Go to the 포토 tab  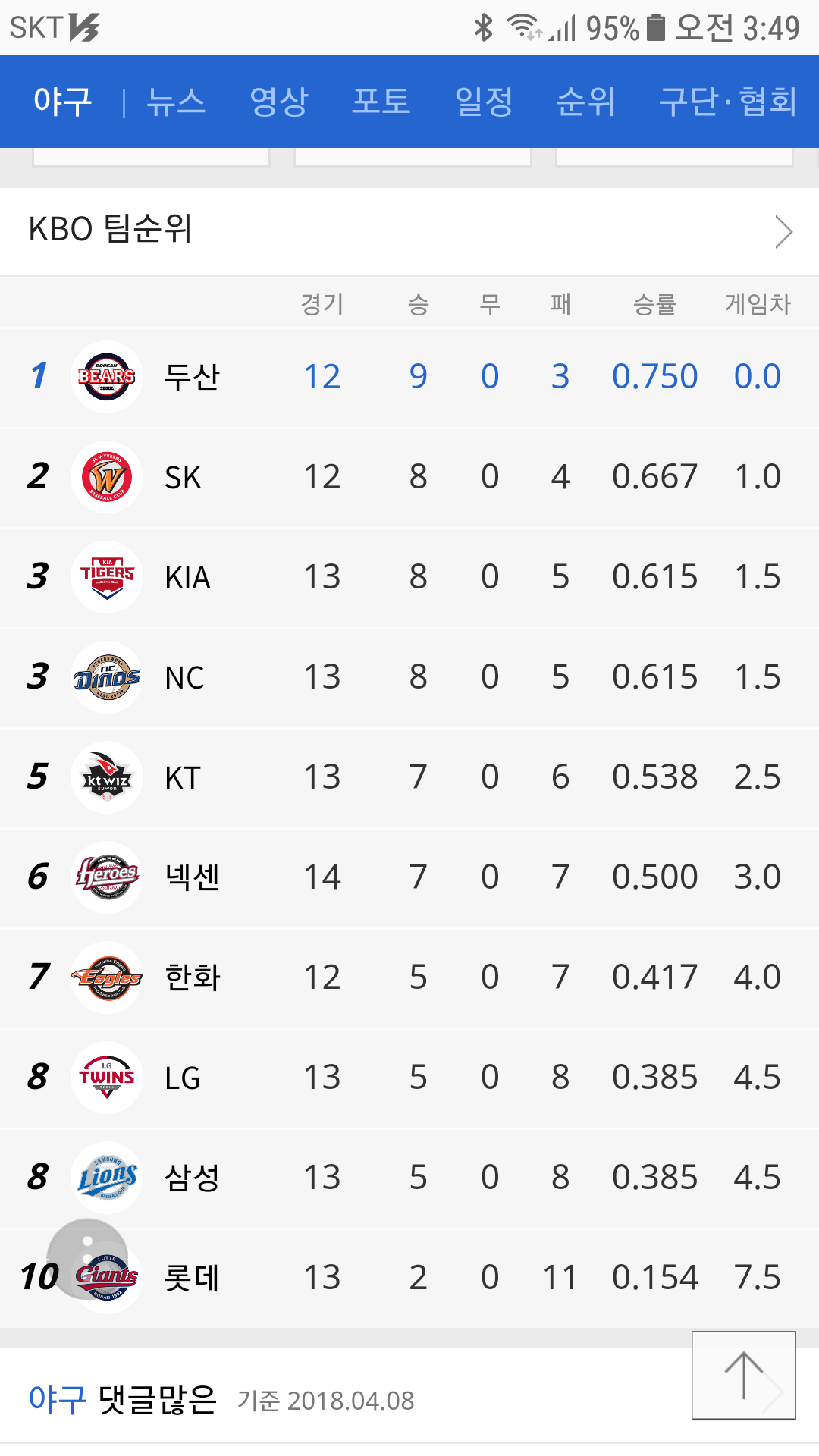pyautogui.click(x=381, y=102)
